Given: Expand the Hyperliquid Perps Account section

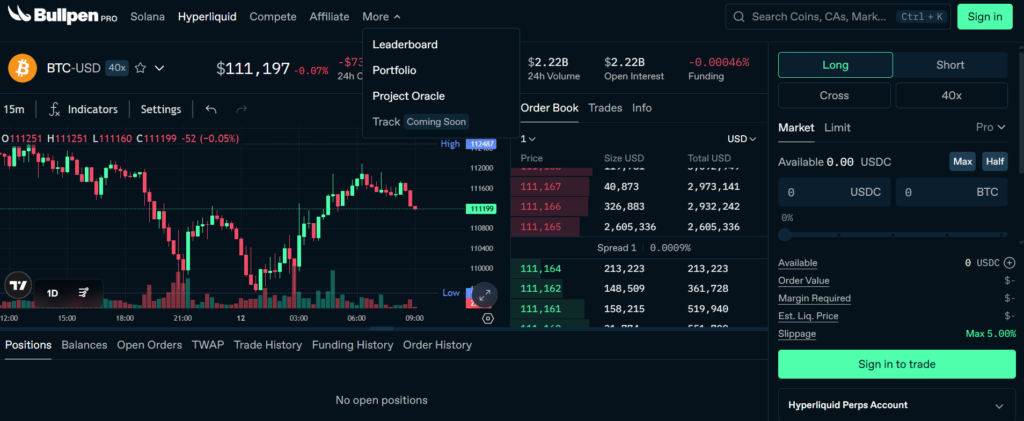Looking at the screenshot, I should [x=997, y=405].
